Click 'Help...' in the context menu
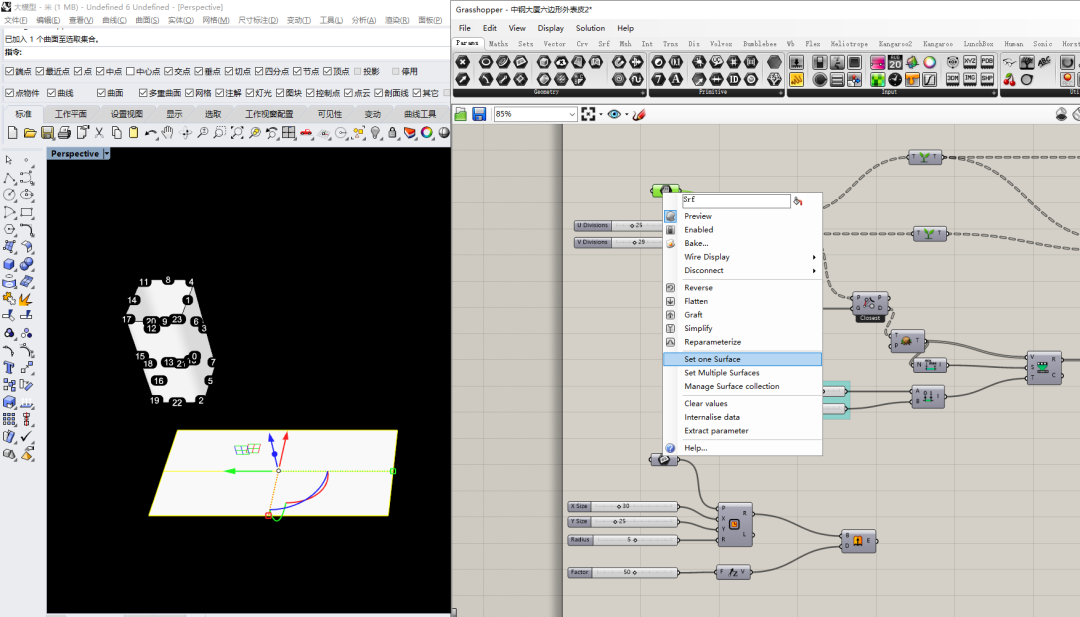Image resolution: width=1080 pixels, height=617 pixels. [742, 448]
